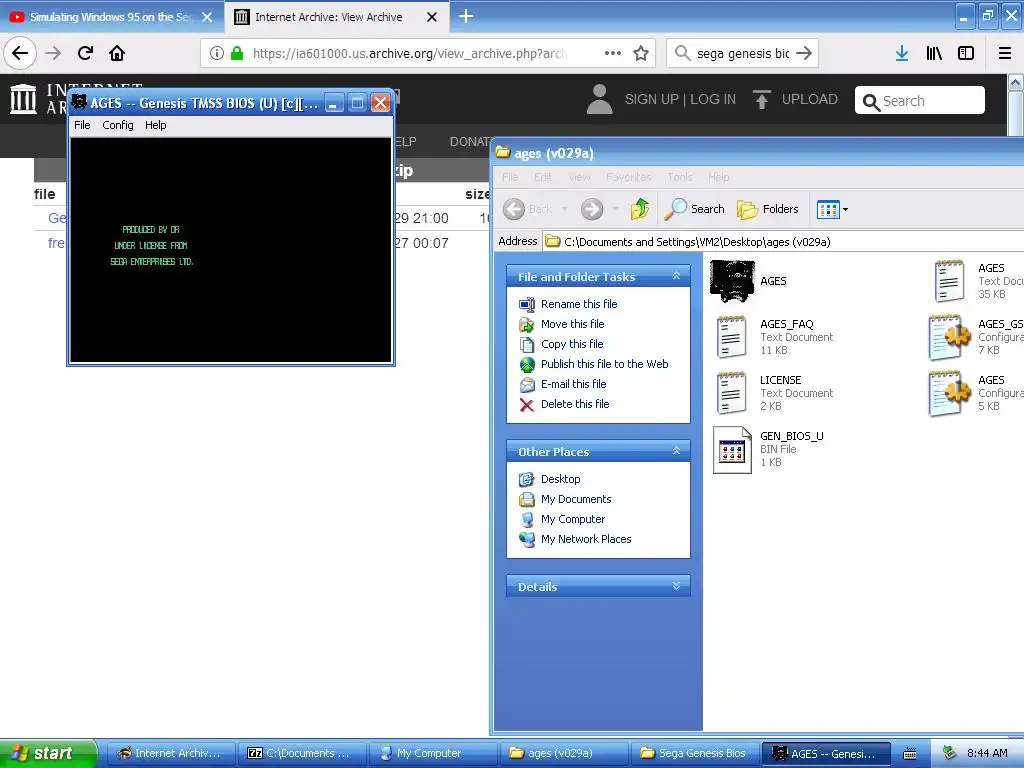The width and height of the screenshot is (1024, 768).
Task: Click Search button in Explorer toolbar
Action: pyautogui.click(x=694, y=209)
